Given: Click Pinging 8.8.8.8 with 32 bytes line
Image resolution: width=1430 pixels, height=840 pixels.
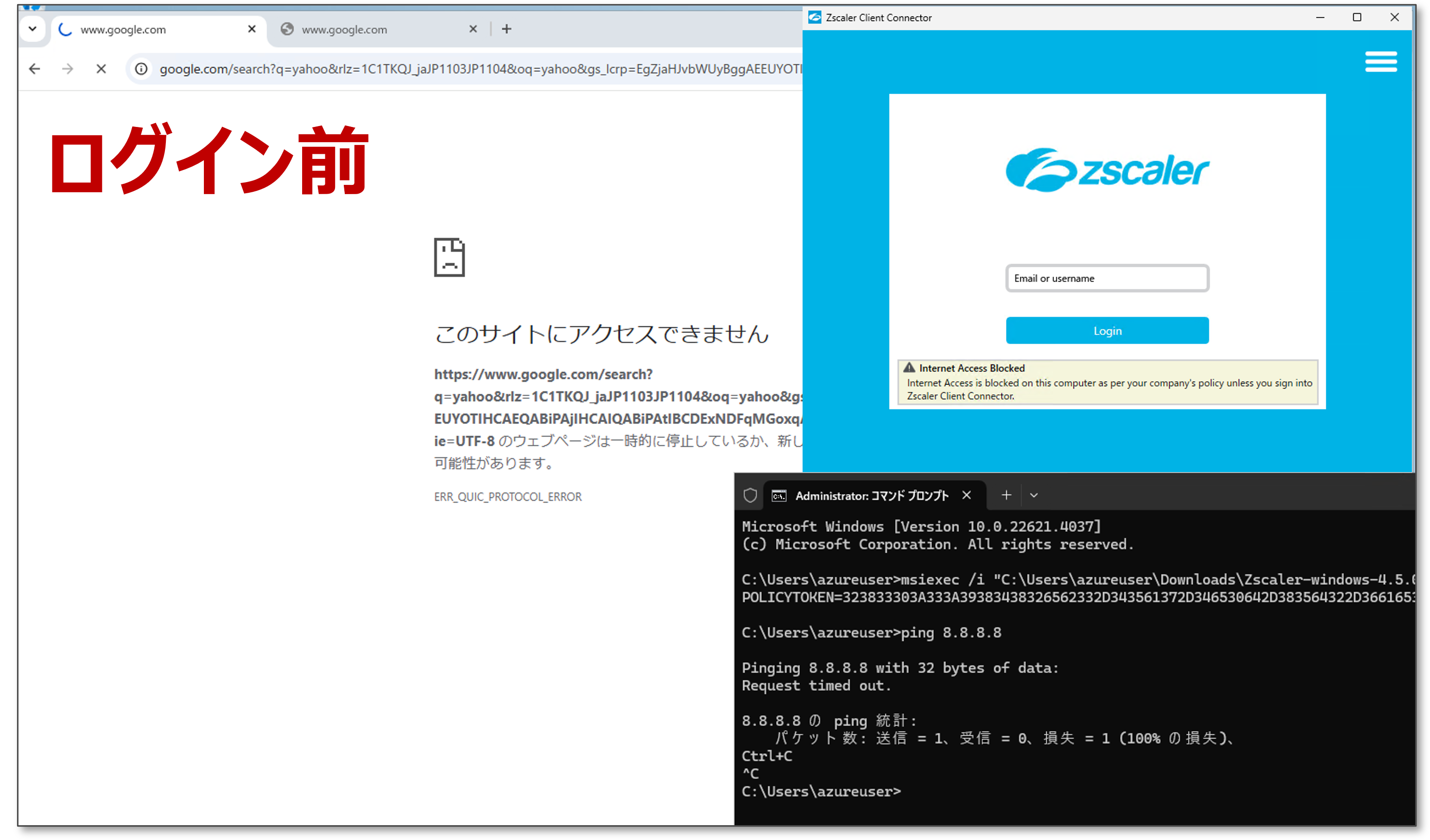Looking at the screenshot, I should coord(900,668).
